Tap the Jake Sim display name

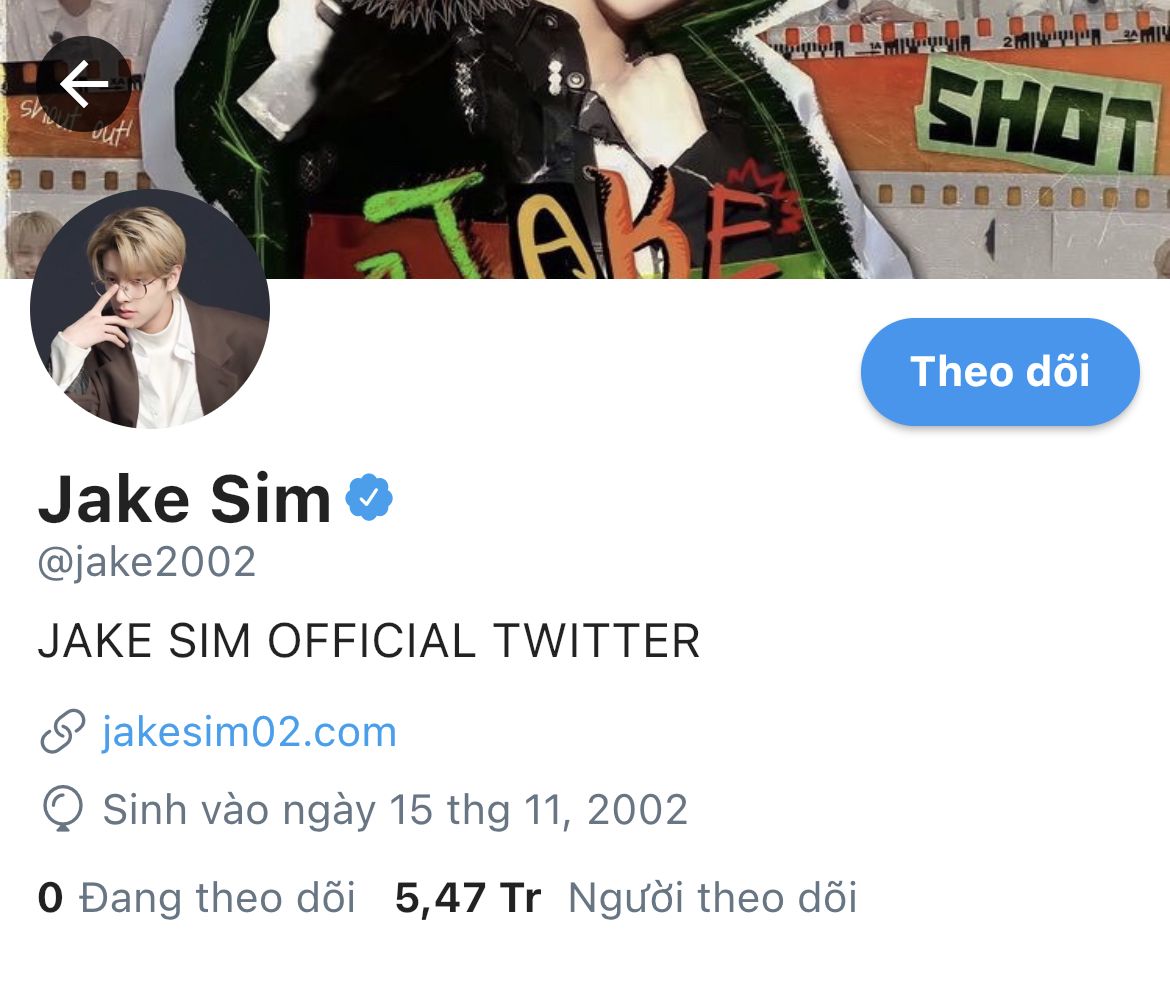click(x=184, y=499)
